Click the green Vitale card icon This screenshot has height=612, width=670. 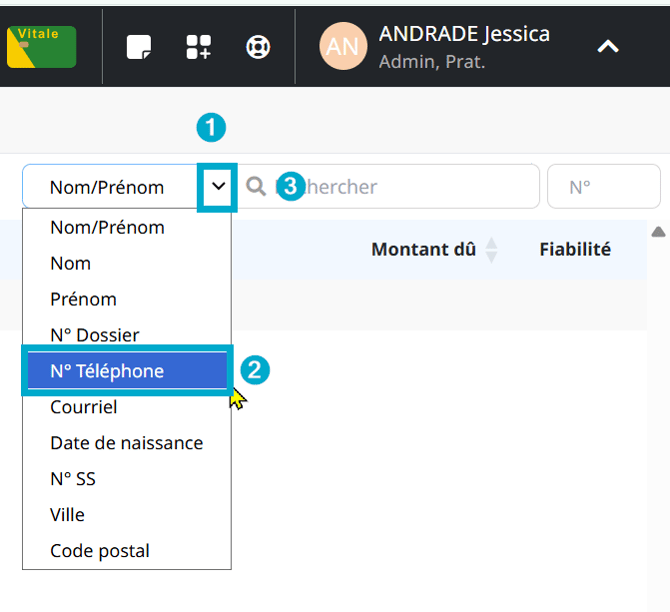tap(41, 47)
